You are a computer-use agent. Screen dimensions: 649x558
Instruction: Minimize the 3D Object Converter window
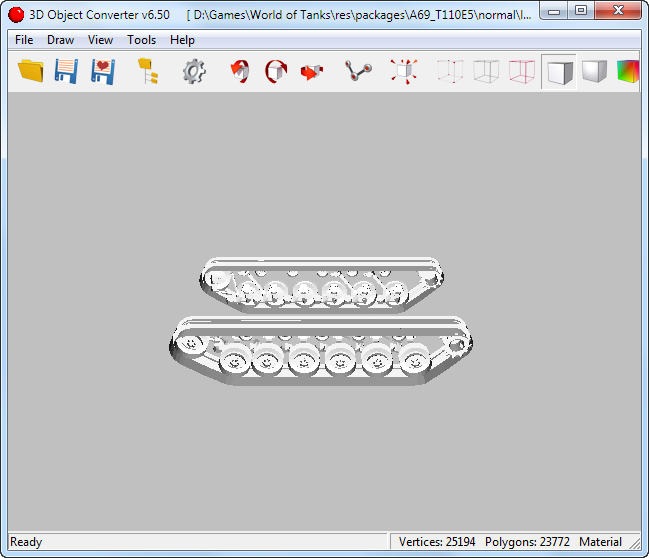click(554, 11)
